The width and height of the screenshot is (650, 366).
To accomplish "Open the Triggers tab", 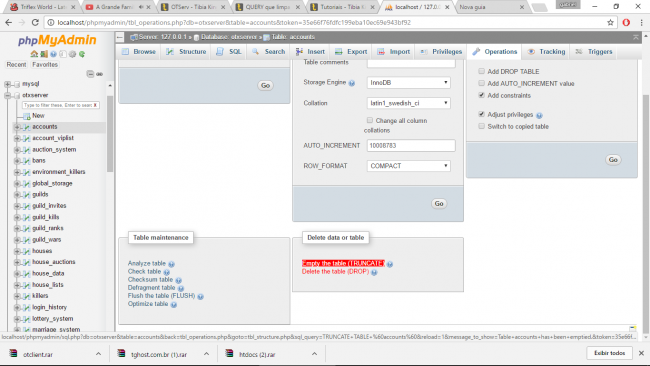I will tap(594, 52).
